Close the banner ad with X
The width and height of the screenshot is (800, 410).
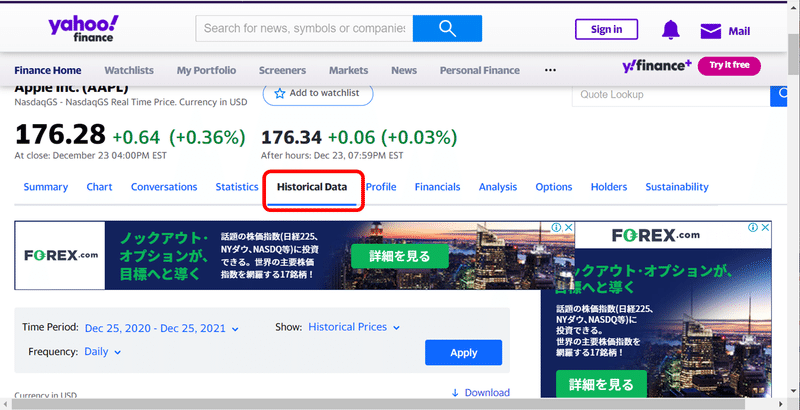point(568,227)
